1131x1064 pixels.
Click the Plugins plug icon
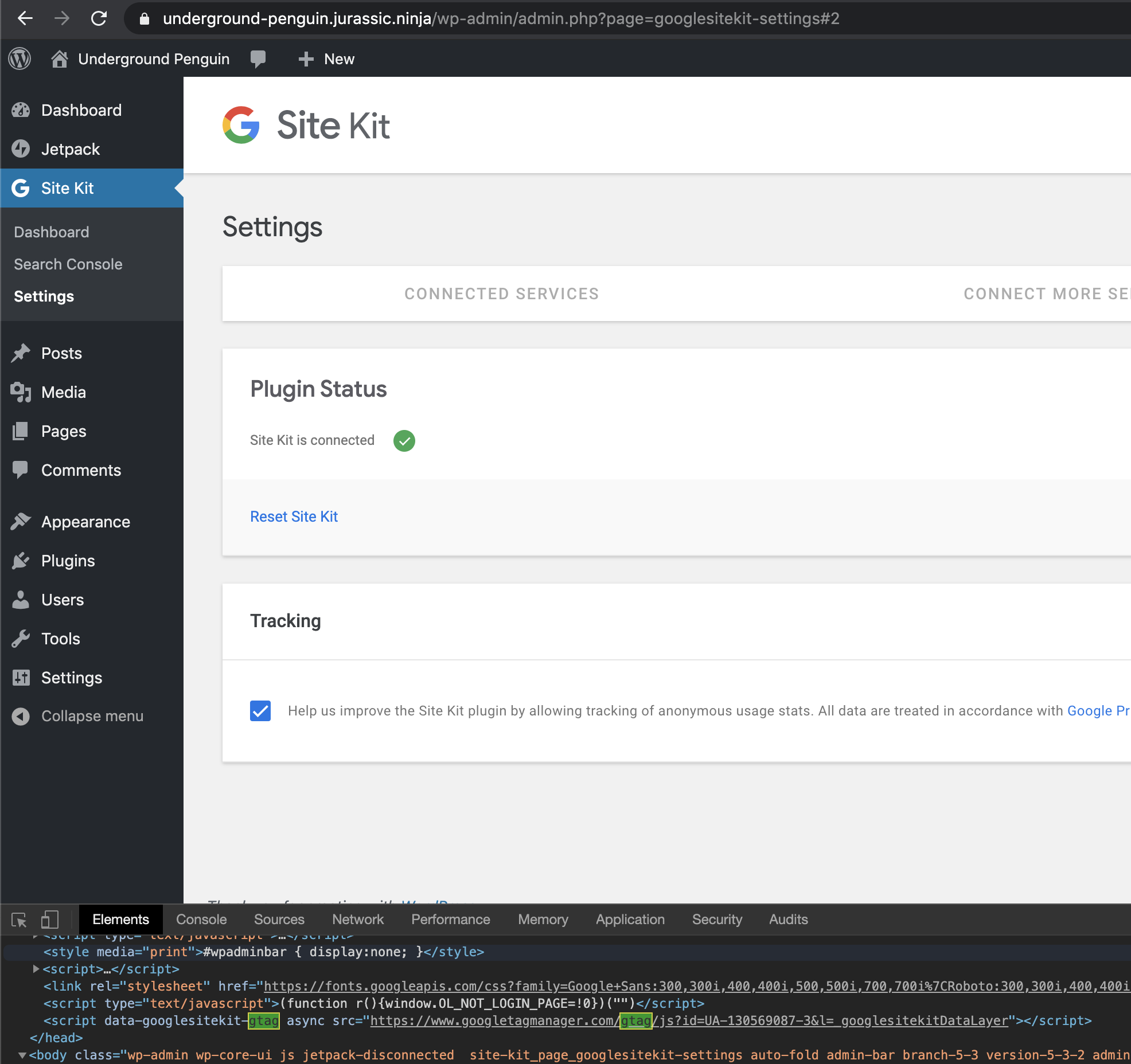pyautogui.click(x=21, y=561)
